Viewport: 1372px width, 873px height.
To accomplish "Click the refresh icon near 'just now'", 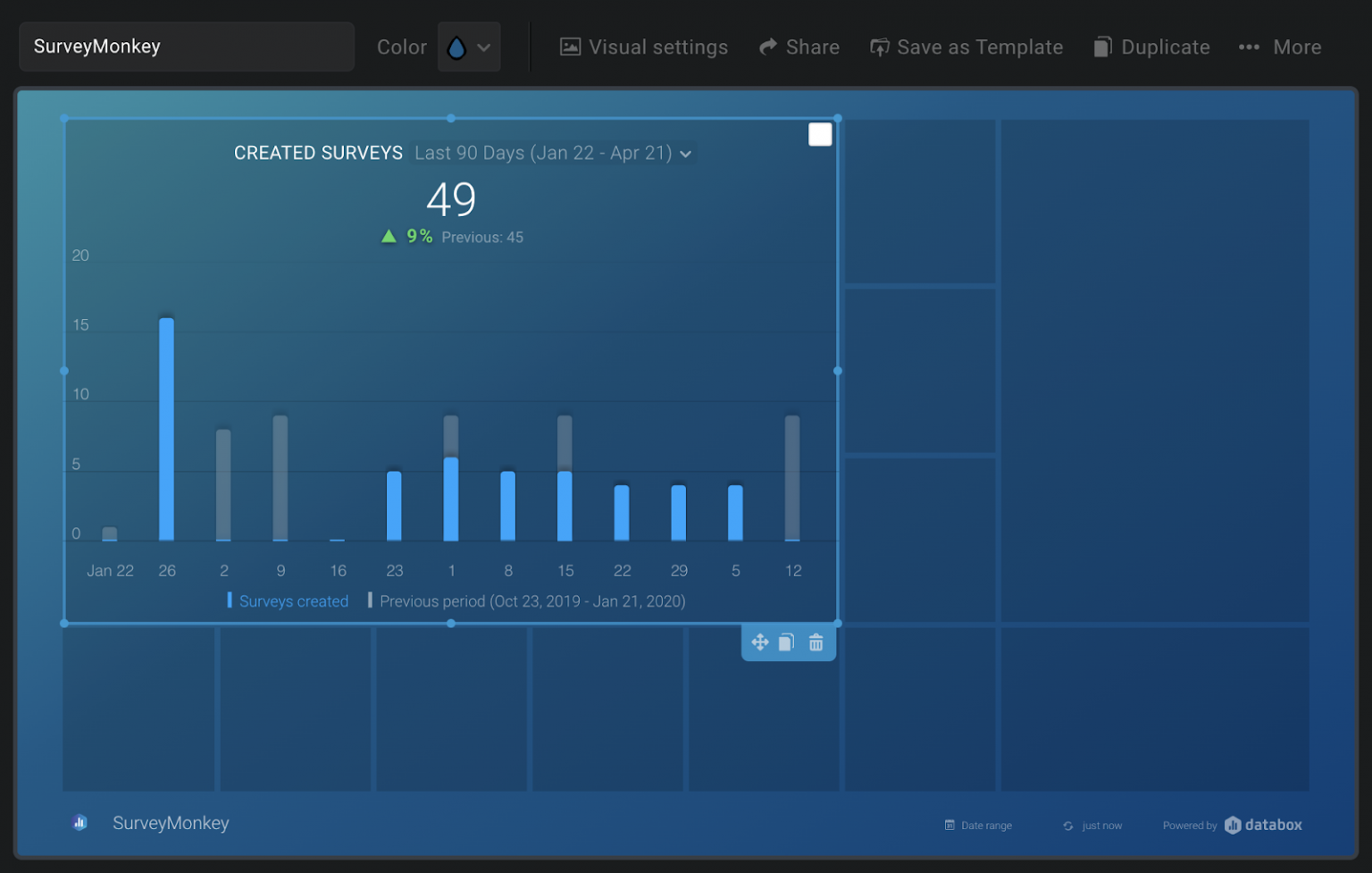I will coord(1068,825).
